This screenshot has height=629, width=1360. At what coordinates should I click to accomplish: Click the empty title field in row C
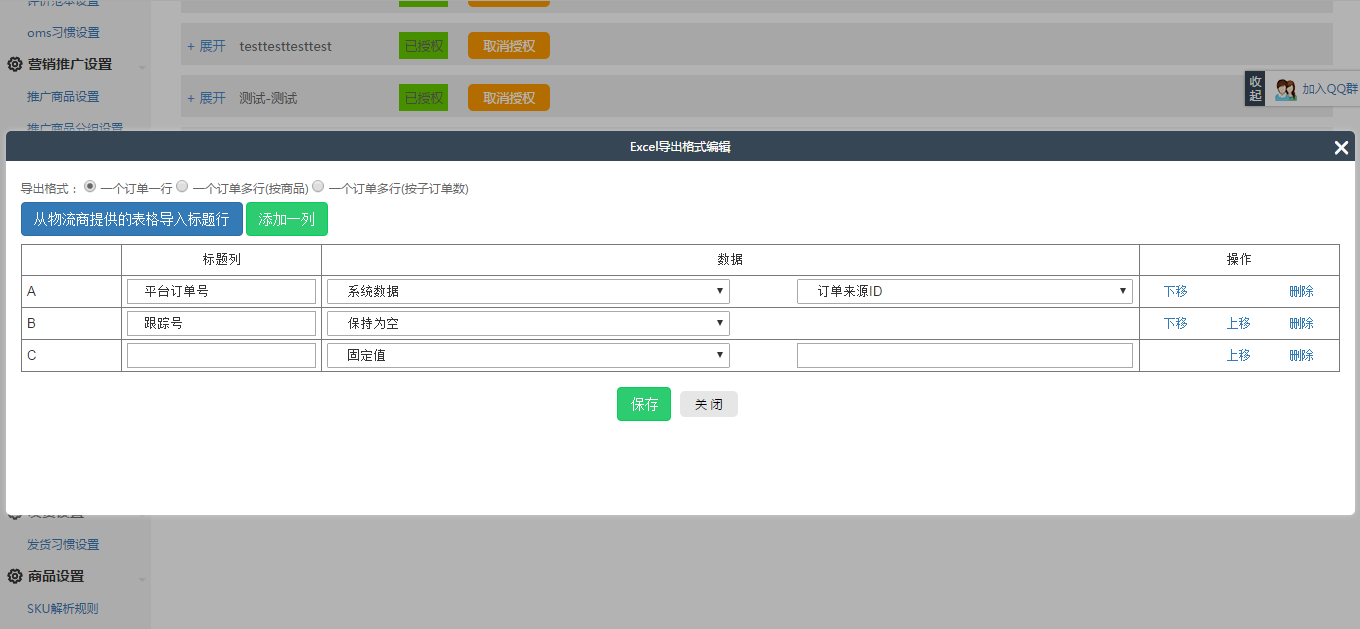[221, 355]
